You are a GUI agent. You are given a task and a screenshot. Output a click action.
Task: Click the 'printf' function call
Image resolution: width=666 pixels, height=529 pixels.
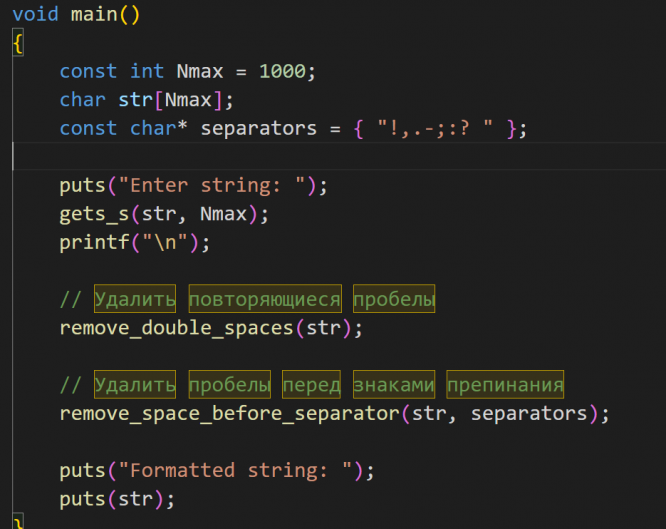click(94, 243)
